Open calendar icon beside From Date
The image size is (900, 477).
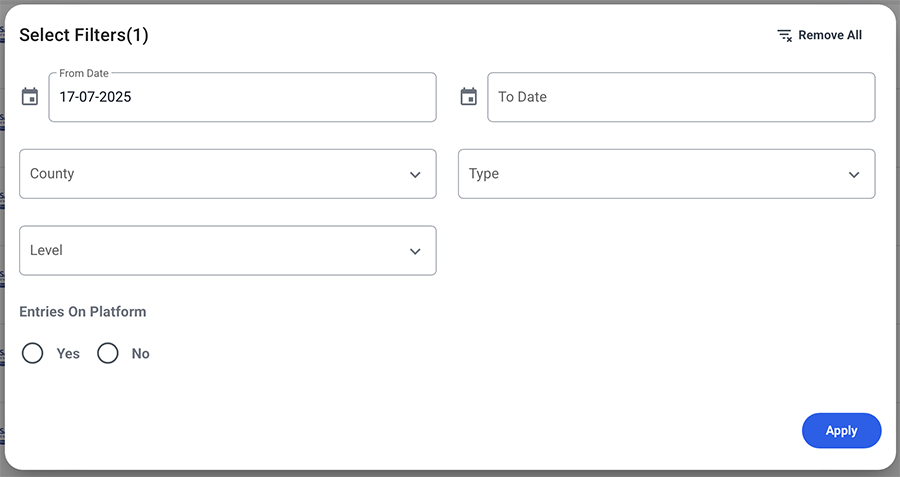[30, 96]
